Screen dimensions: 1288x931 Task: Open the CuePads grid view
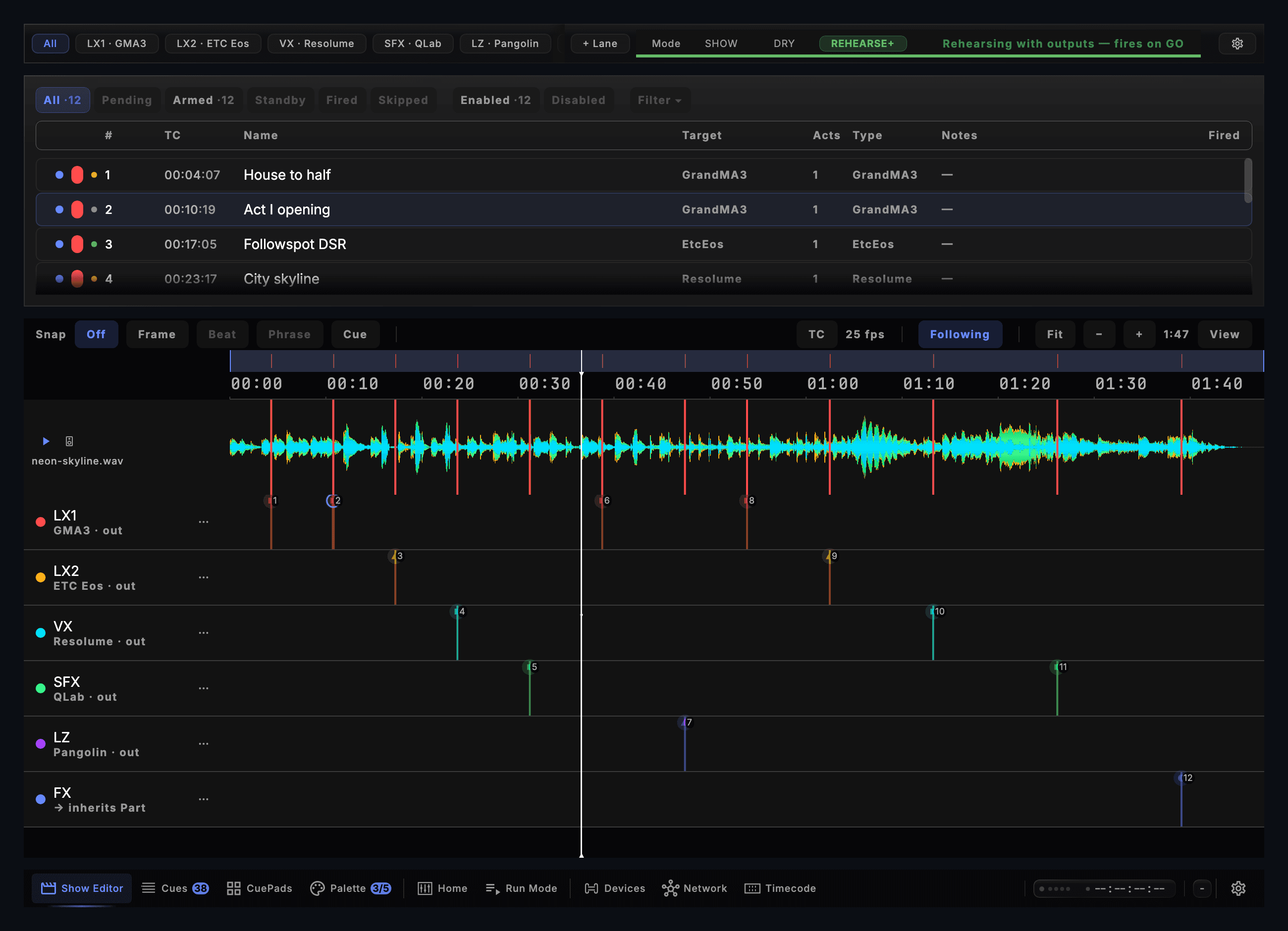click(260, 888)
